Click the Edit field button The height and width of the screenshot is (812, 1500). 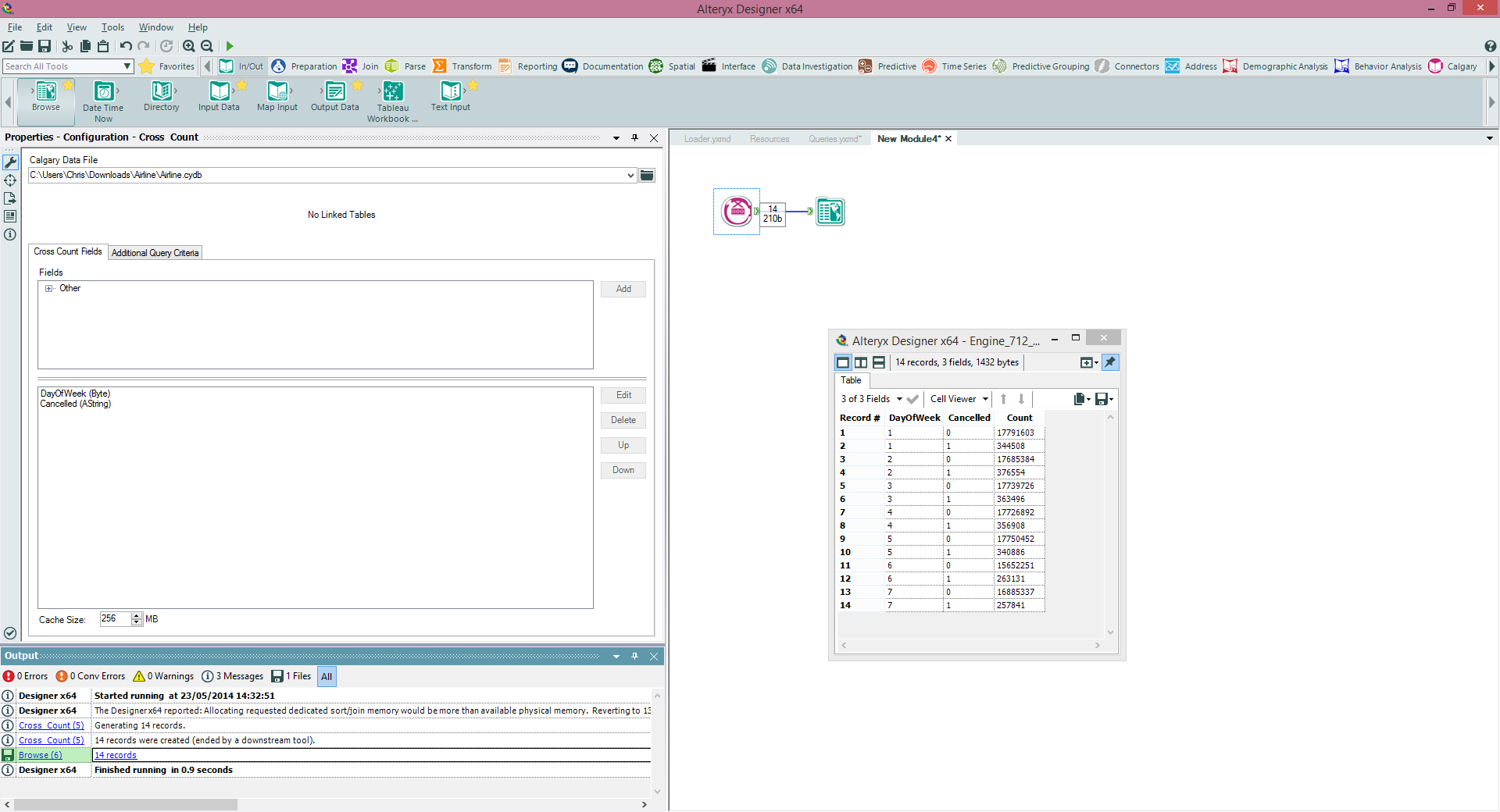pos(623,395)
